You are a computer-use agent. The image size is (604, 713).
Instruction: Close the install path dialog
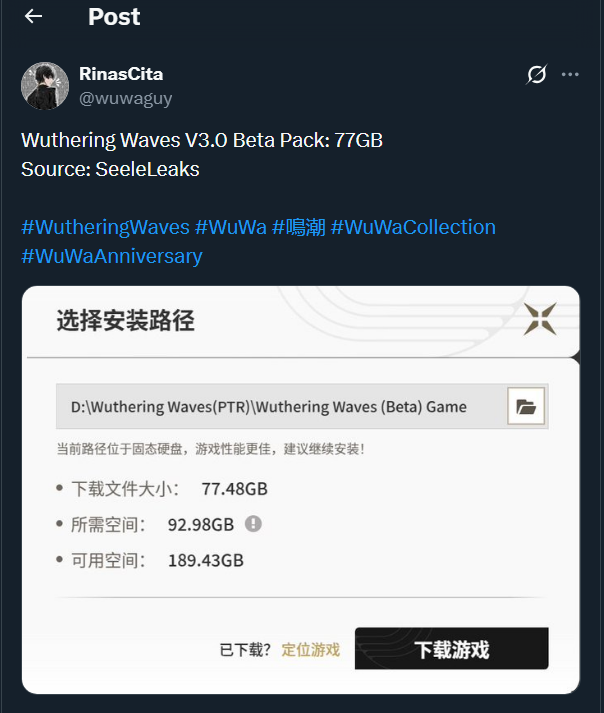(540, 319)
